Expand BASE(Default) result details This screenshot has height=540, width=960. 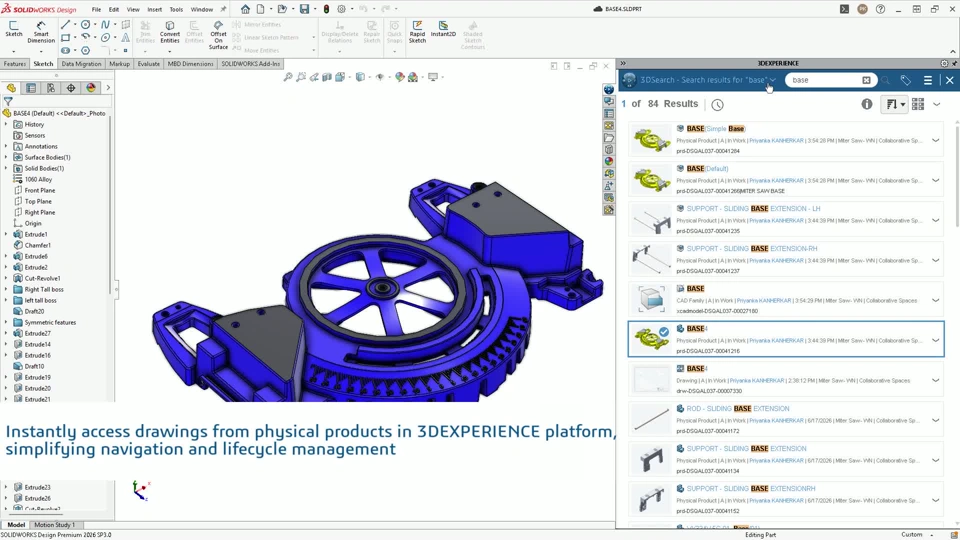(x=936, y=181)
